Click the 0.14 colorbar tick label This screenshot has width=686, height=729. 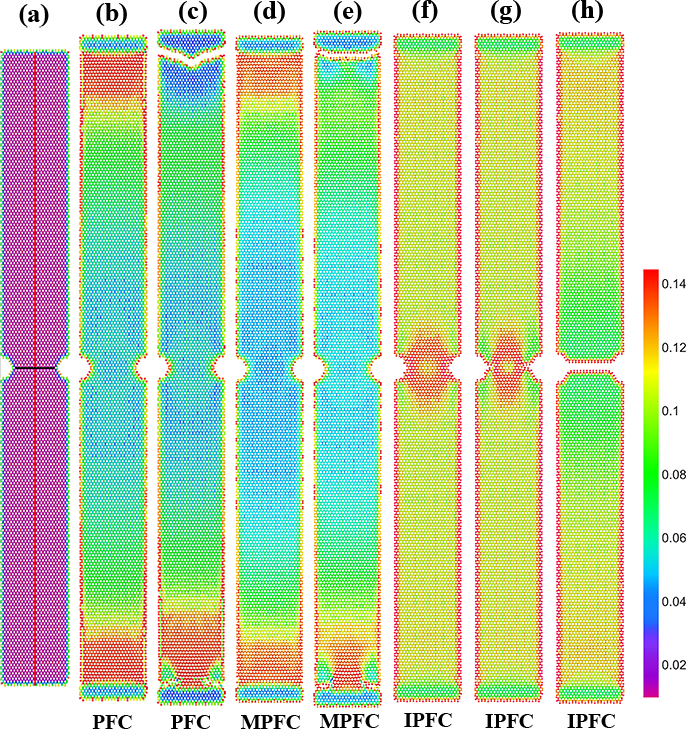click(x=673, y=284)
